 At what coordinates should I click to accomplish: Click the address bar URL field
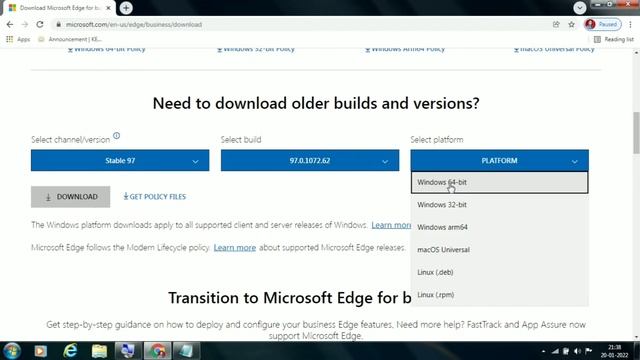pos(302,24)
